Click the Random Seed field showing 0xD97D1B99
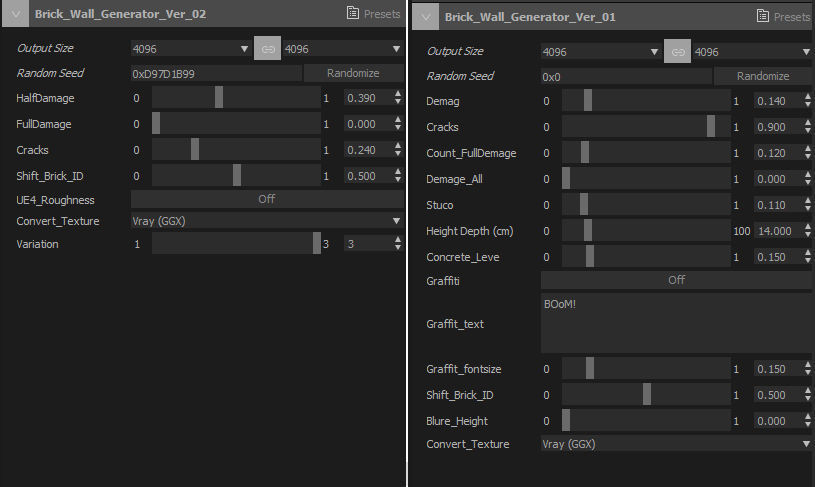 tap(215, 73)
